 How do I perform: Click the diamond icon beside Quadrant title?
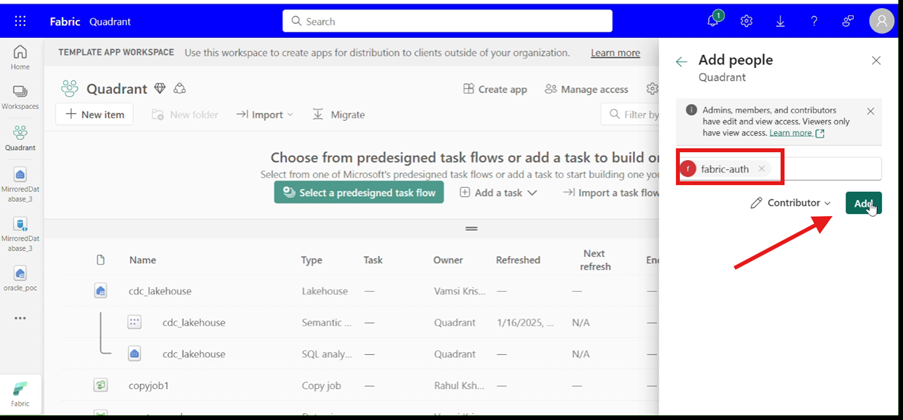point(160,89)
